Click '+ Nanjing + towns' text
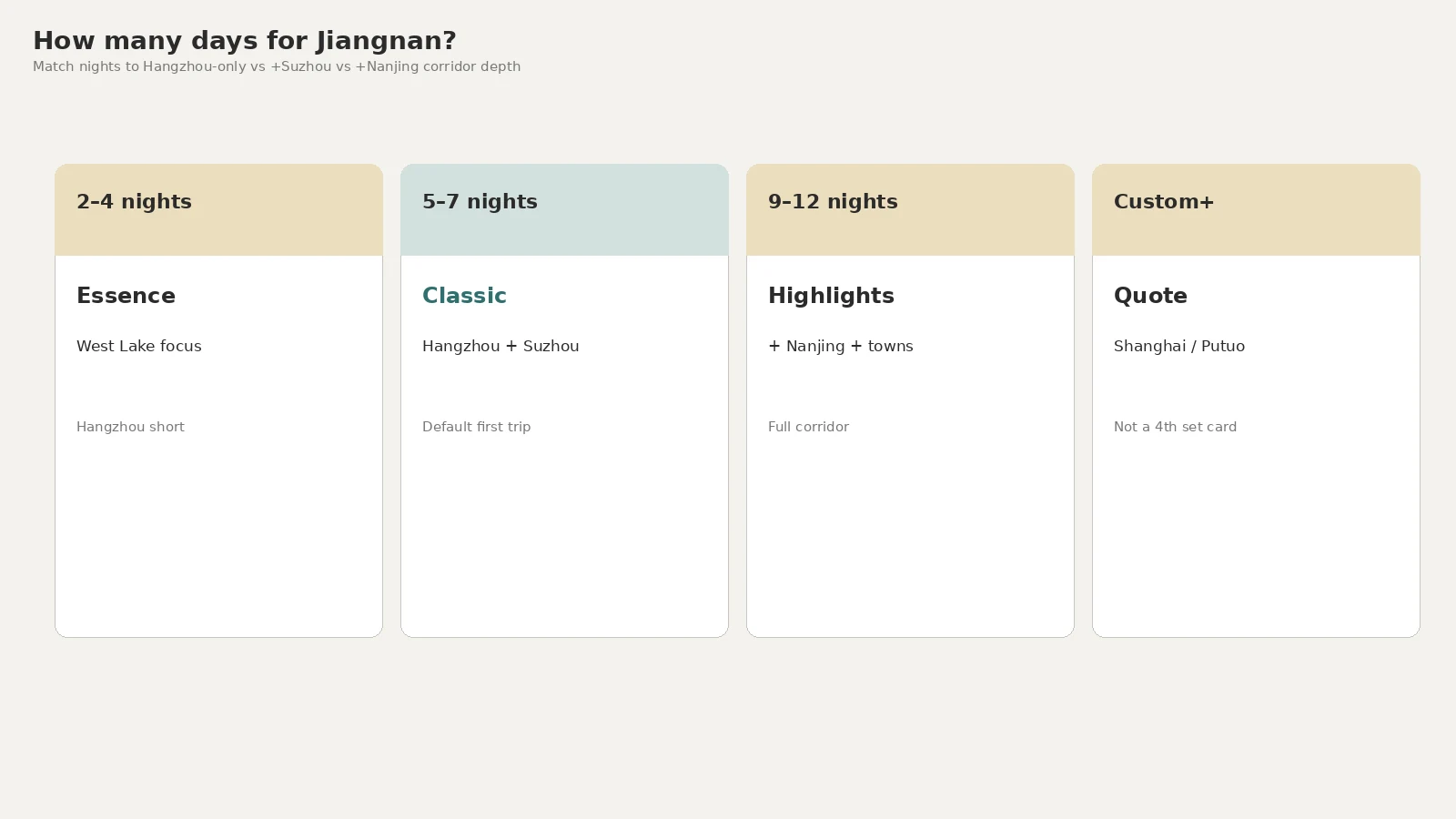The width and height of the screenshot is (1456, 819). (841, 346)
